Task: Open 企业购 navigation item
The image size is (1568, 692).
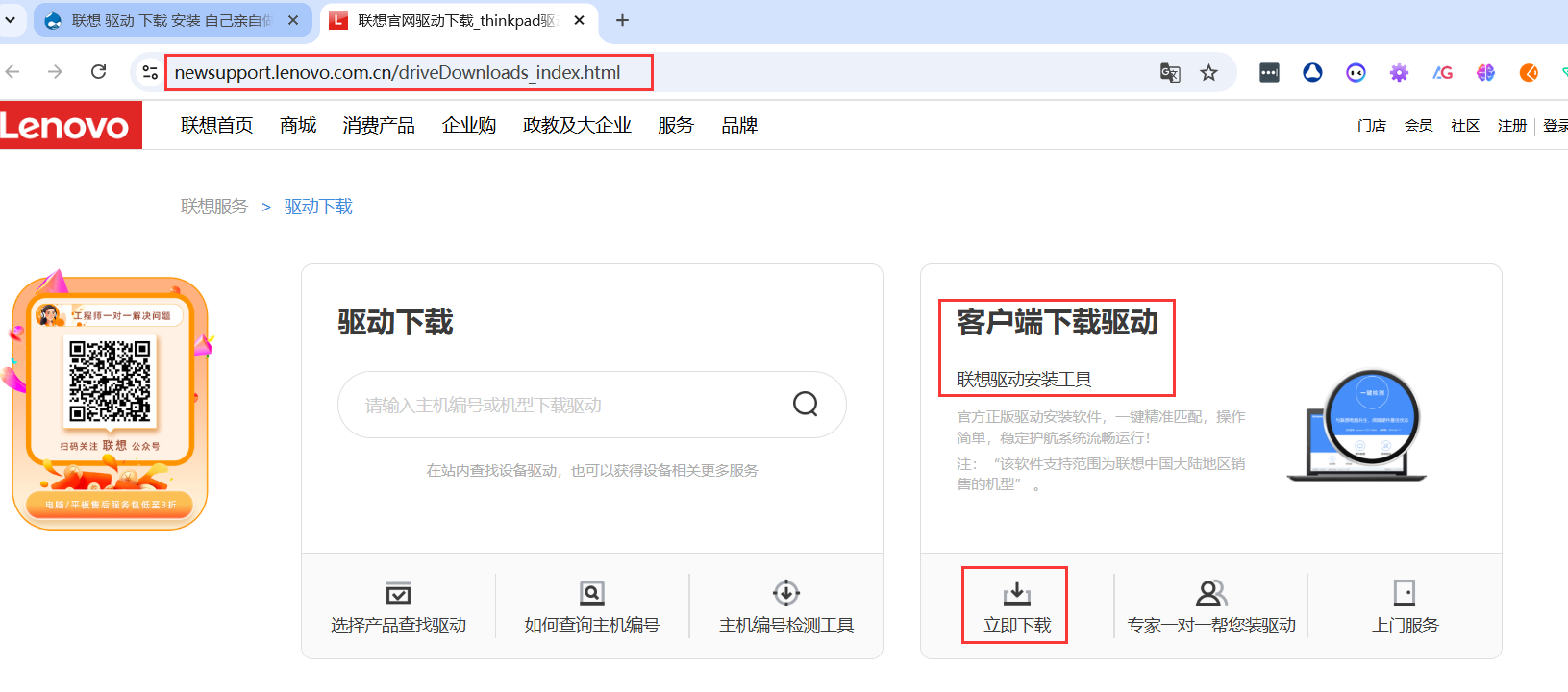Action: (x=469, y=125)
